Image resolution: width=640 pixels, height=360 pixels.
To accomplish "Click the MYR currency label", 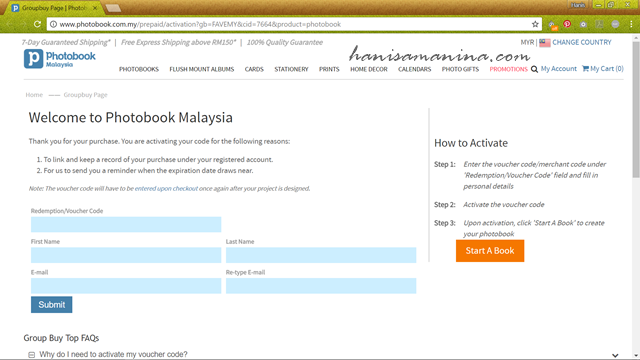I will [527, 42].
